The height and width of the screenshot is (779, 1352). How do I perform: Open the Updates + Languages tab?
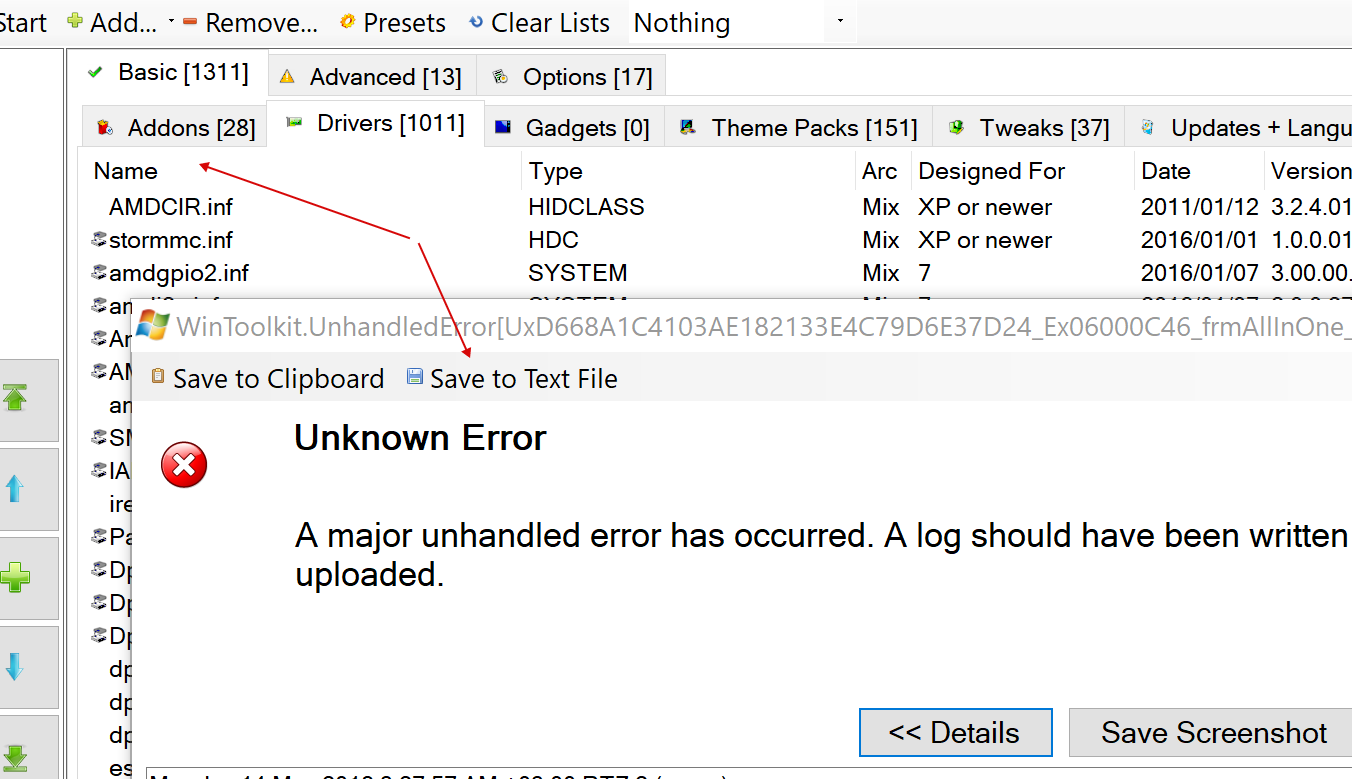[1238, 128]
